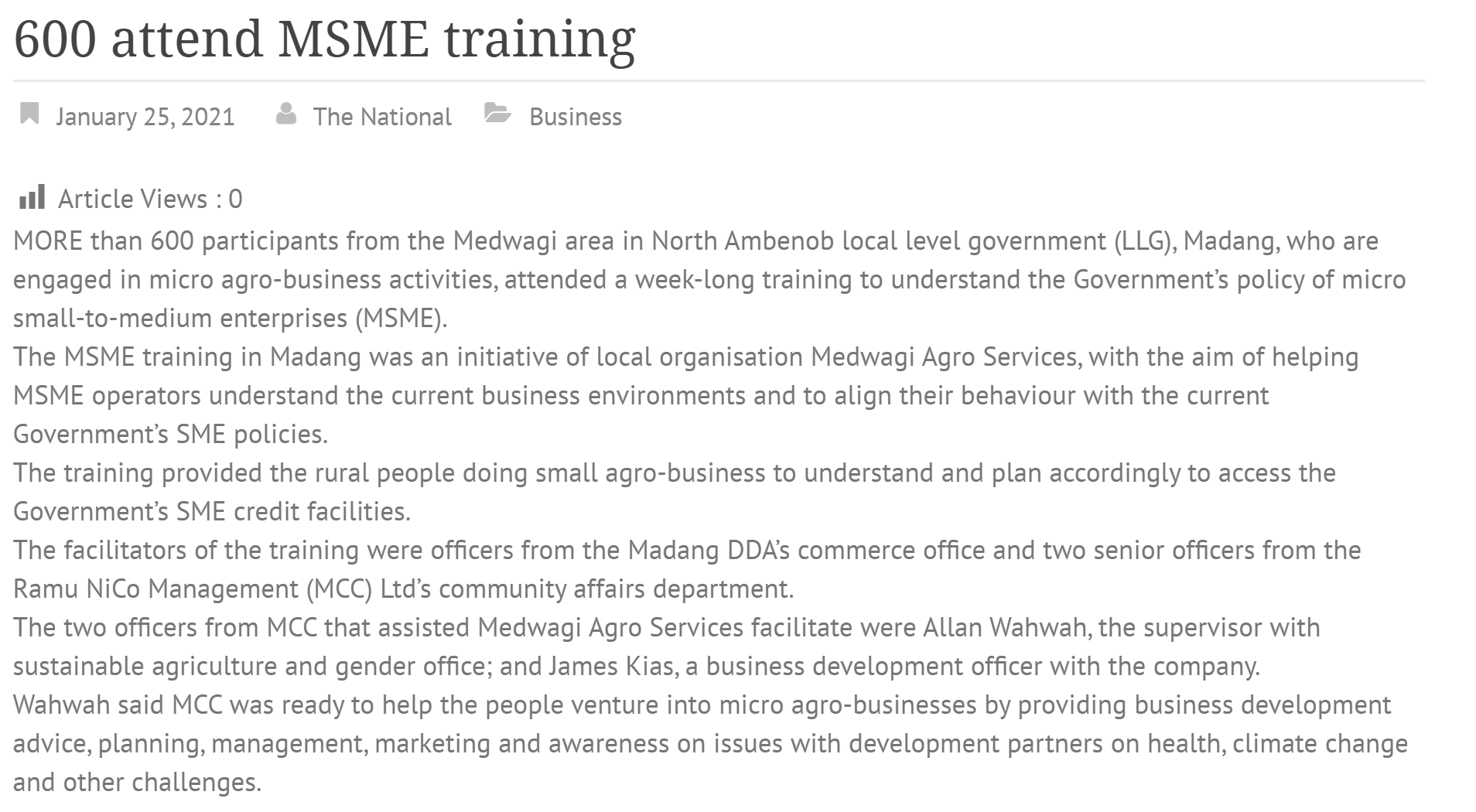Click paragraph starting "The two officers from MCC"
1476x812 pixels.
click(667, 647)
